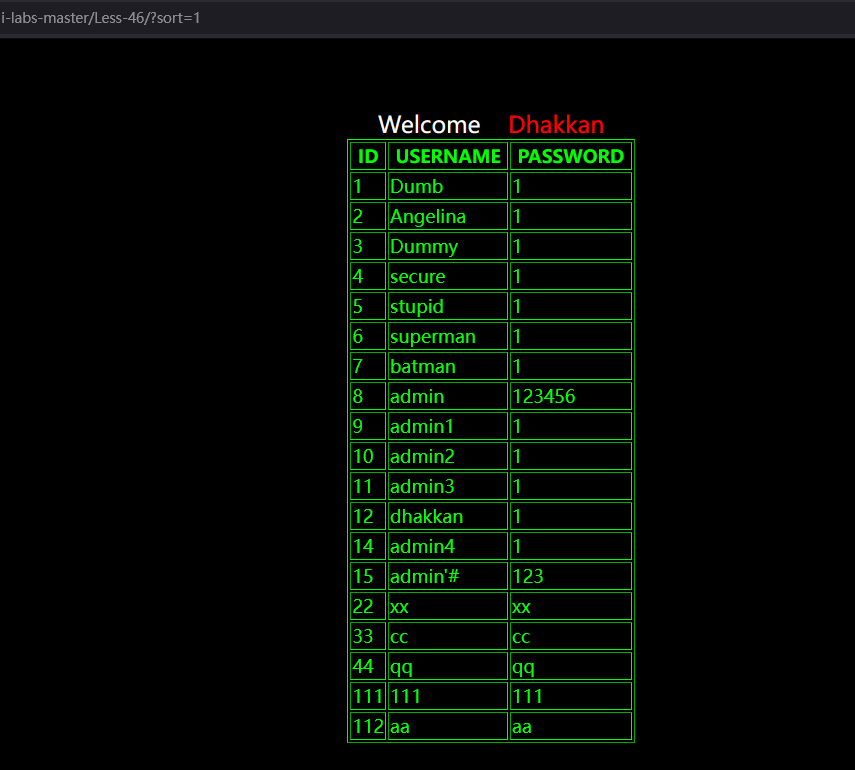Image resolution: width=855 pixels, height=770 pixels.
Task: Select the username cell batman
Action: point(448,366)
